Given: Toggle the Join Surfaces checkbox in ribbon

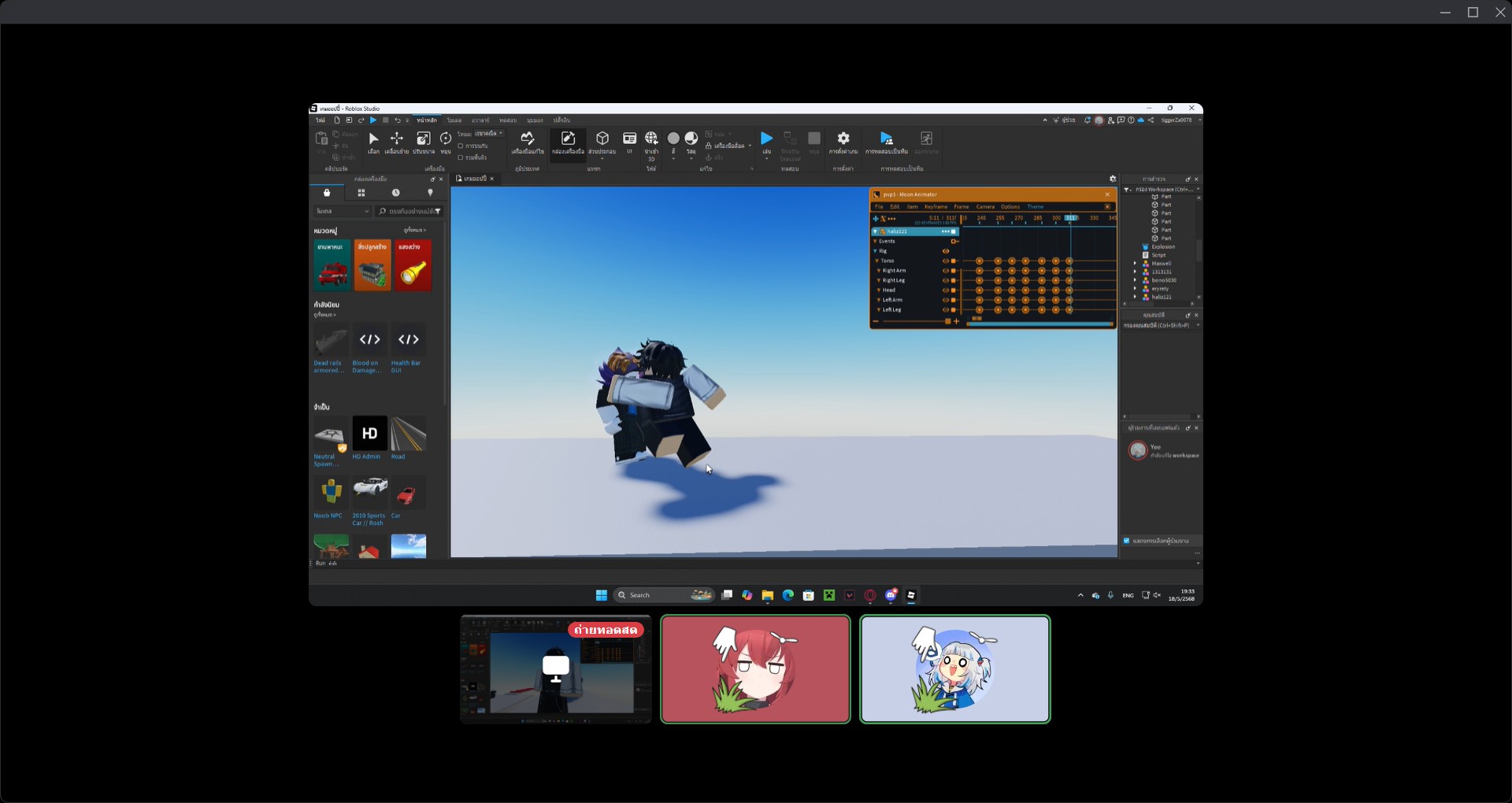Looking at the screenshot, I should (x=460, y=157).
